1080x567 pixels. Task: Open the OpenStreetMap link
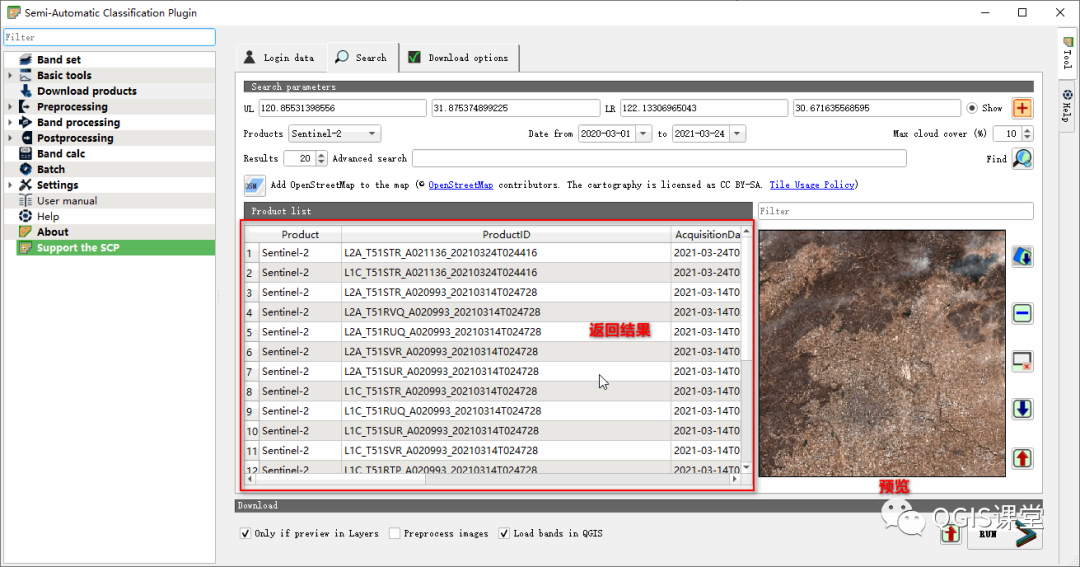(x=461, y=185)
